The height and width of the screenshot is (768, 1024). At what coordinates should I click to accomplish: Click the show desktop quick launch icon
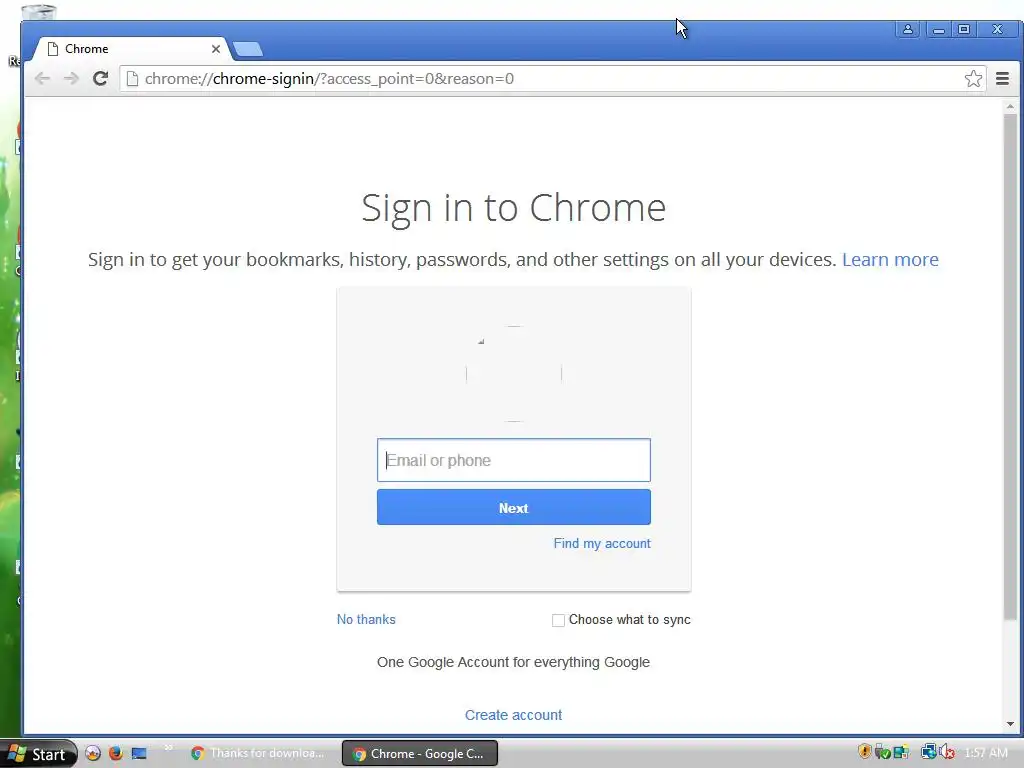(139, 753)
